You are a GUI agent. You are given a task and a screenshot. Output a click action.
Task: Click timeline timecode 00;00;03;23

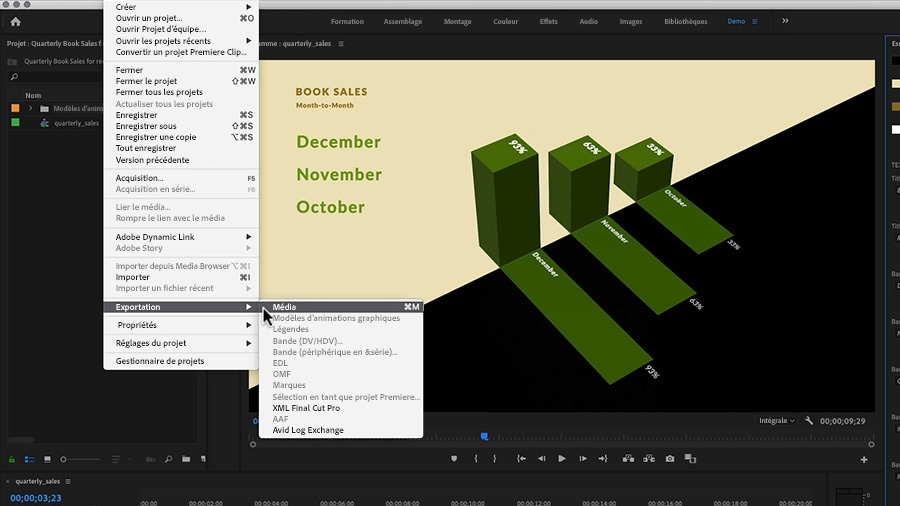pos(36,498)
